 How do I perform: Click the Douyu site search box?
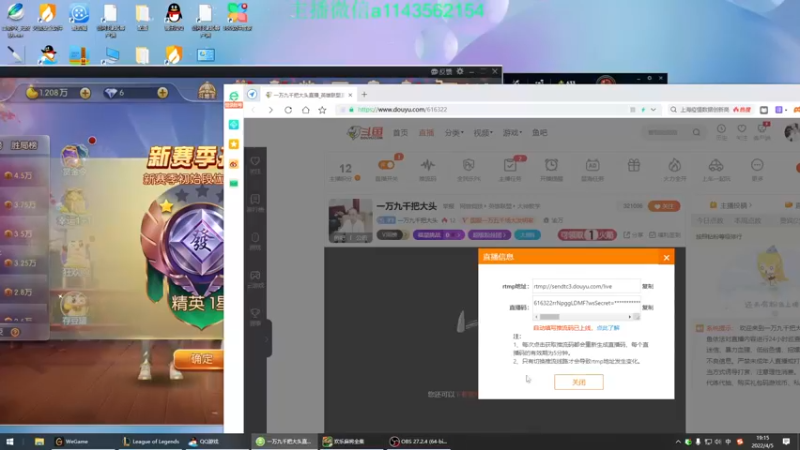pos(666,133)
